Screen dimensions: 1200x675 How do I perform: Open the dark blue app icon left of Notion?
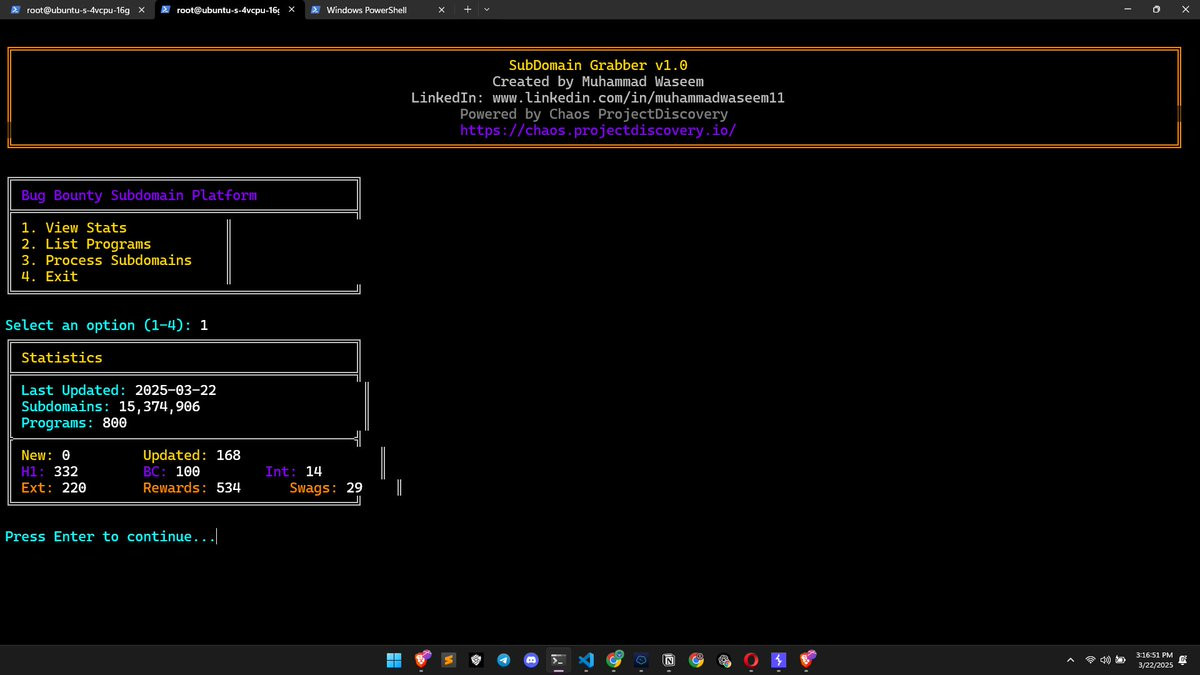(641, 660)
